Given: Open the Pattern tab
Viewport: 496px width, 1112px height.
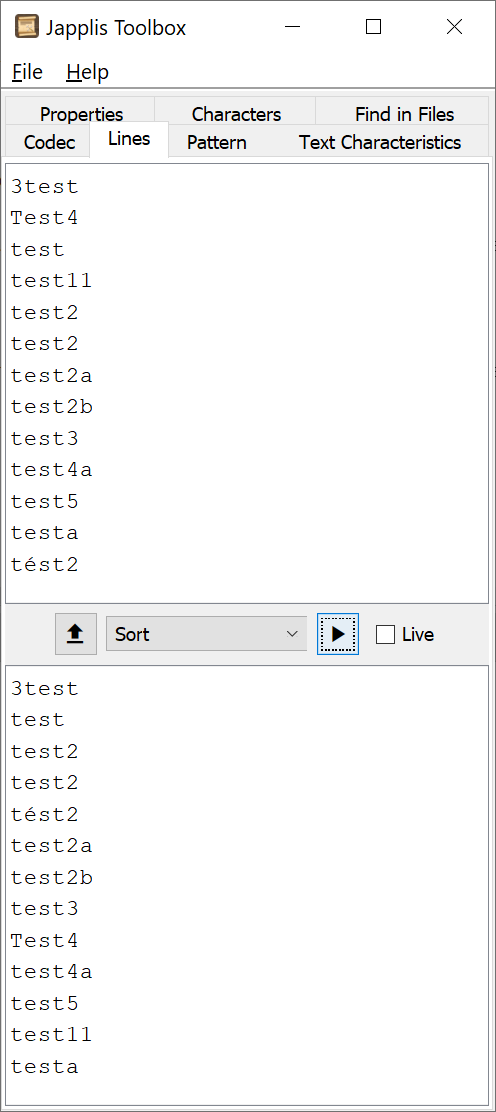Looking at the screenshot, I should pyautogui.click(x=216, y=142).
